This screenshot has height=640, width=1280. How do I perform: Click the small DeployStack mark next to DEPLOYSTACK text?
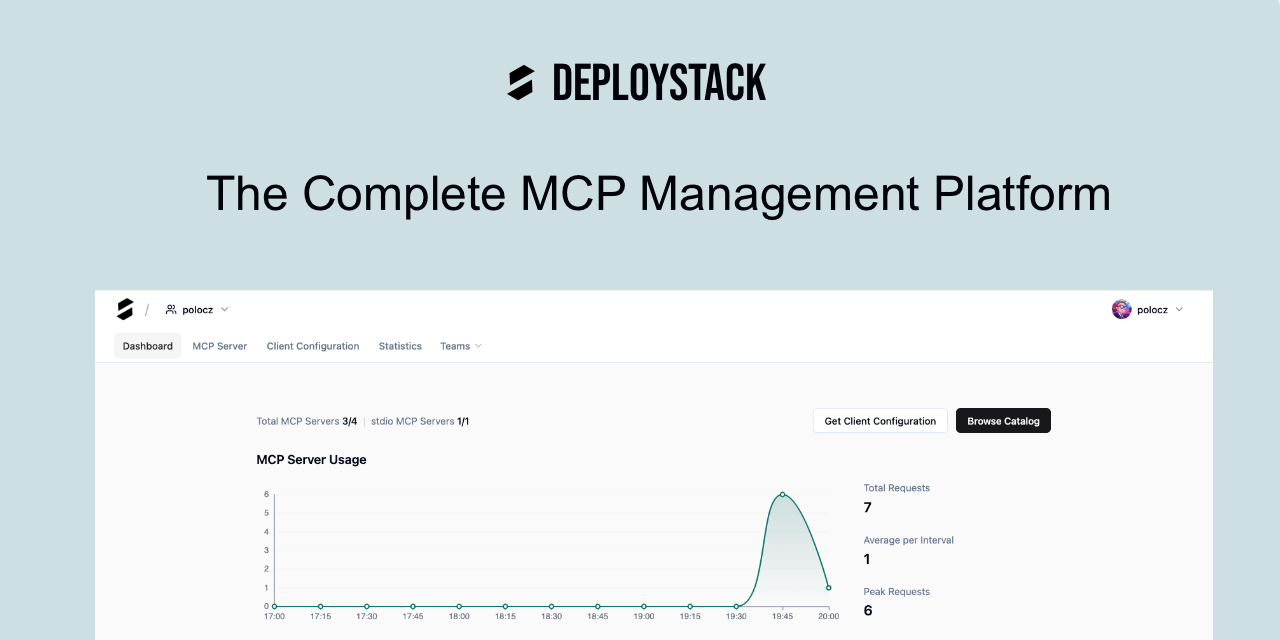(521, 81)
